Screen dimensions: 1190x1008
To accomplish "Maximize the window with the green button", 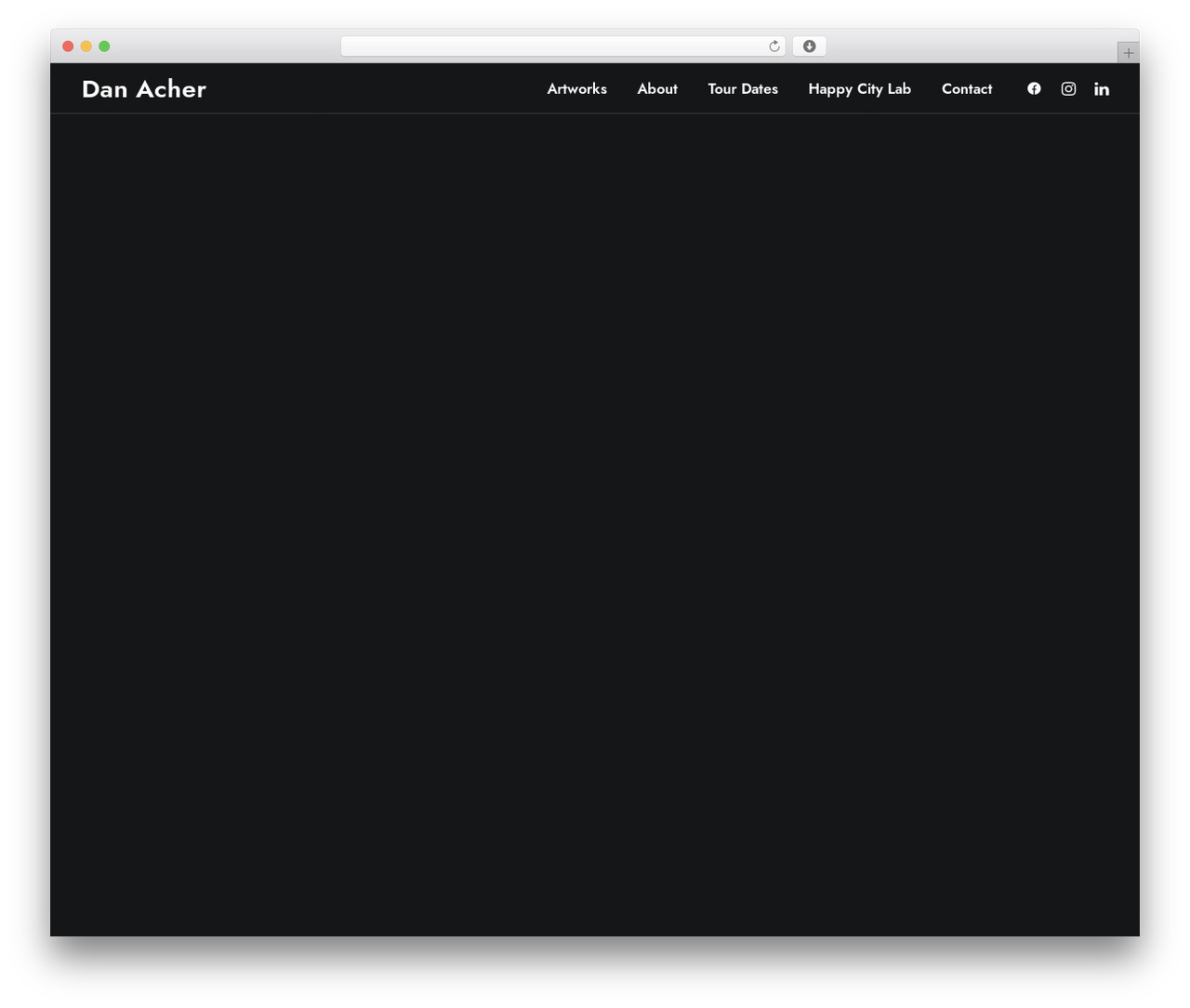I will tap(104, 46).
